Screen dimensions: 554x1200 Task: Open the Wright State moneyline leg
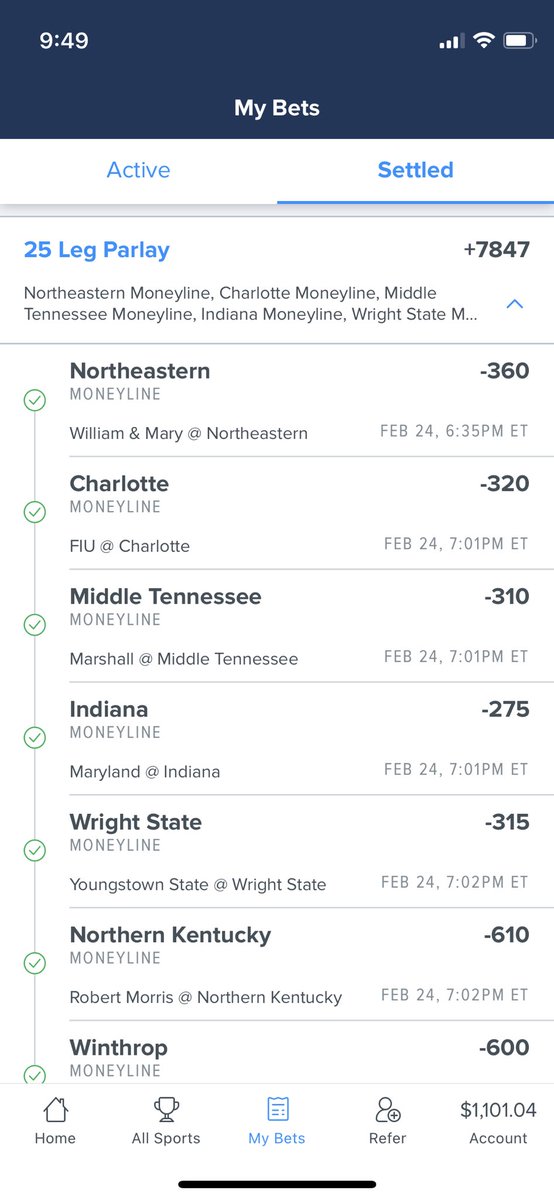pos(298,852)
